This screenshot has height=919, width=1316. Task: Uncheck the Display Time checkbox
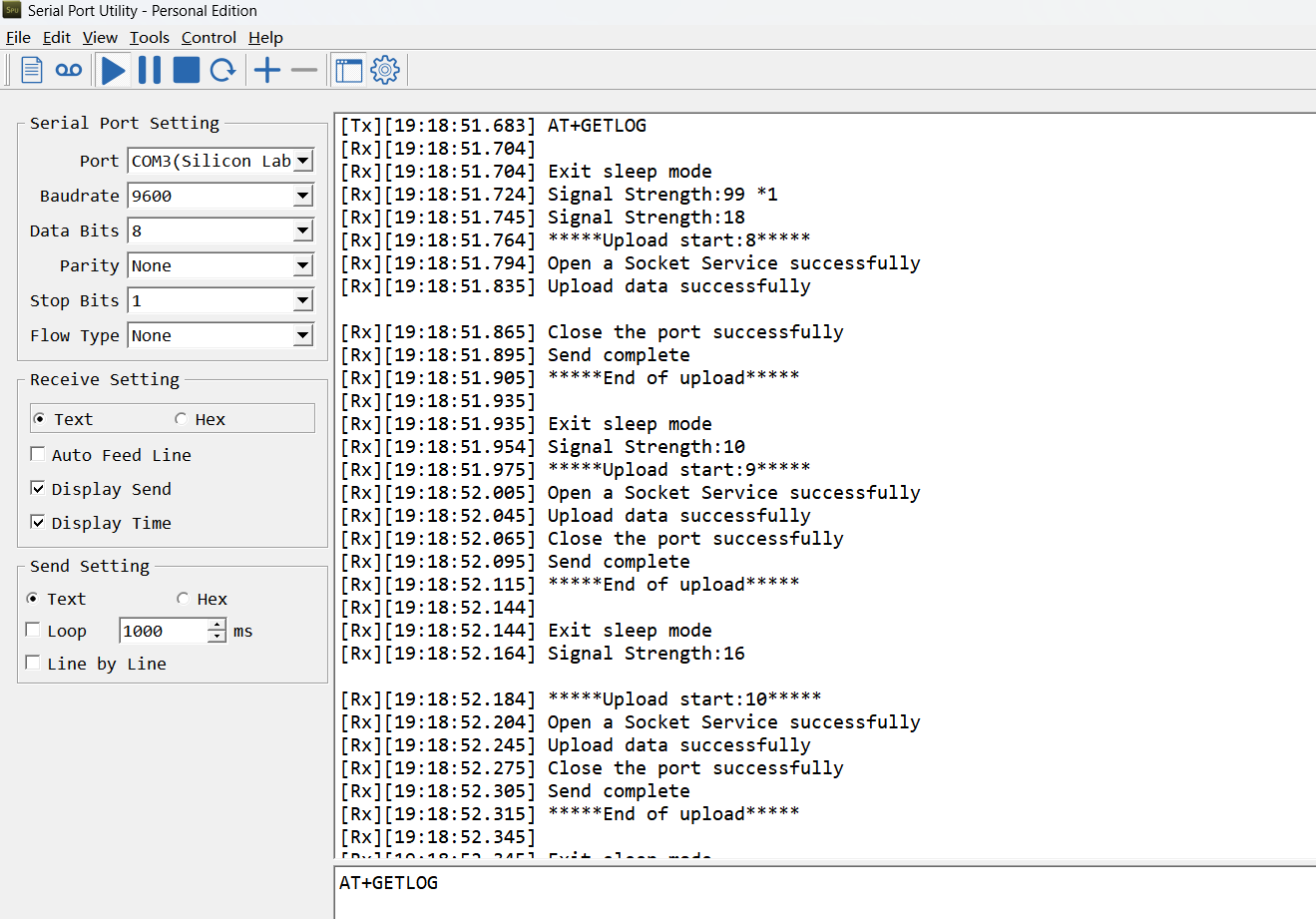(x=38, y=522)
